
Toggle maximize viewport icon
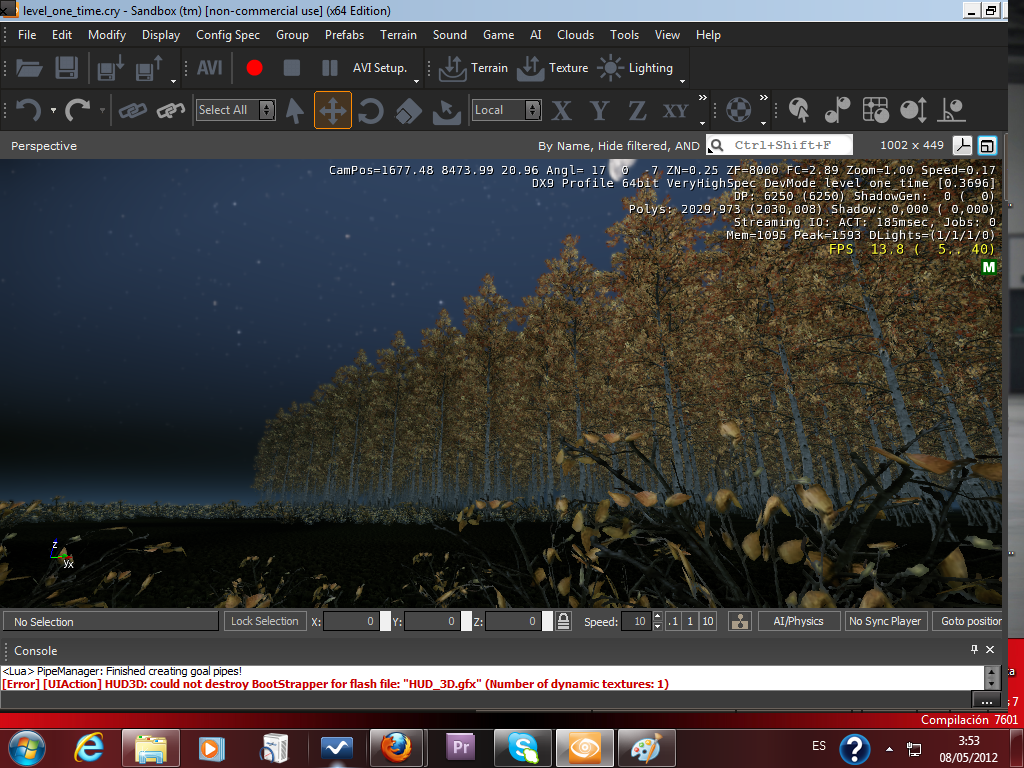click(x=987, y=146)
